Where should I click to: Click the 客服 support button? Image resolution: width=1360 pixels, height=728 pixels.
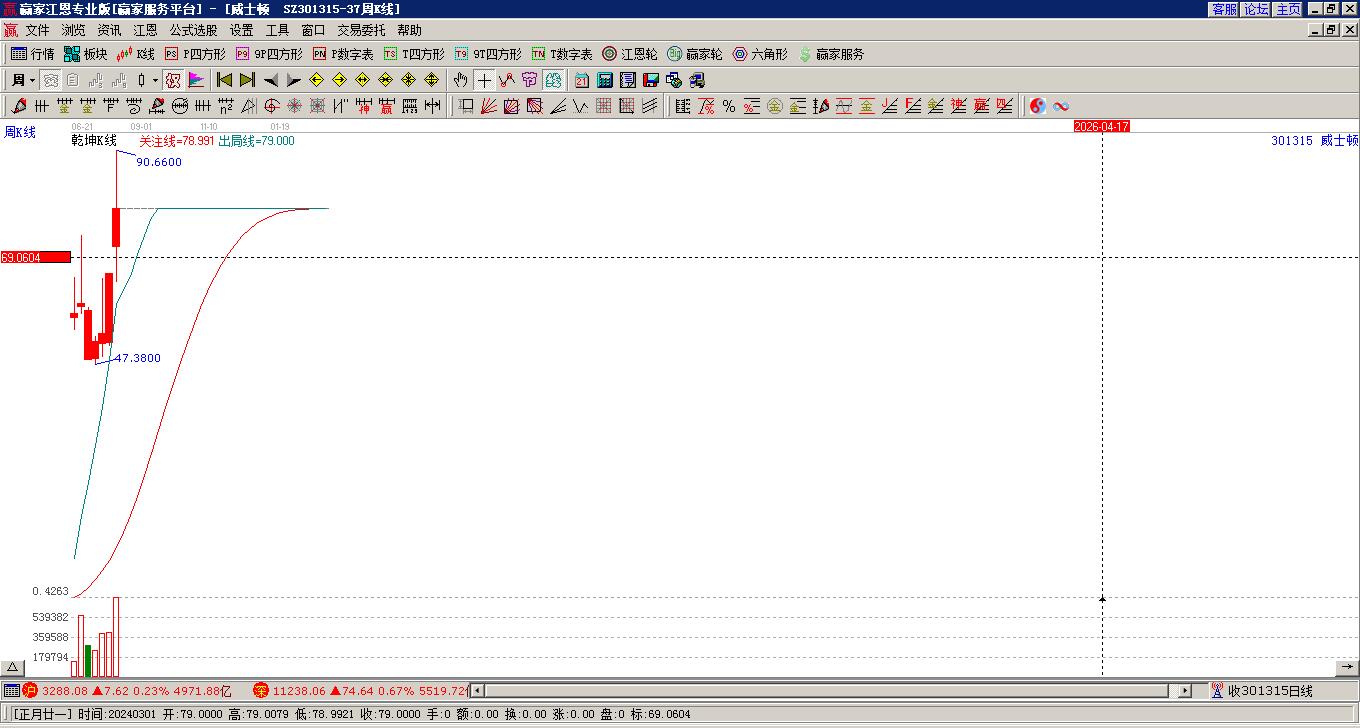coord(1224,9)
